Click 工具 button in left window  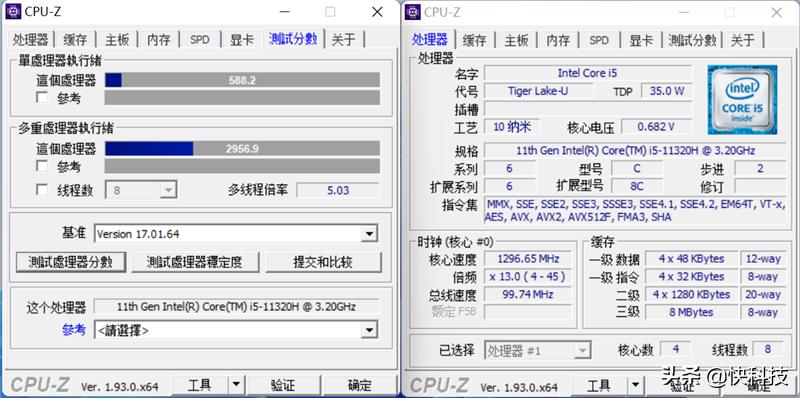tap(199, 385)
